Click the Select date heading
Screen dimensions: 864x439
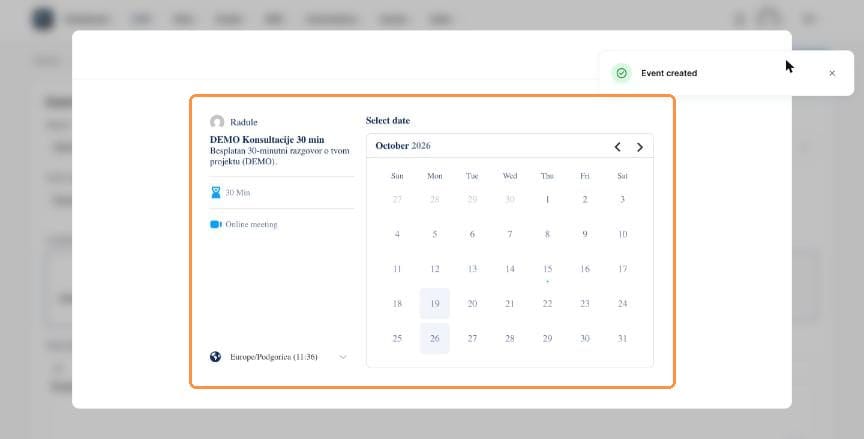click(388, 121)
